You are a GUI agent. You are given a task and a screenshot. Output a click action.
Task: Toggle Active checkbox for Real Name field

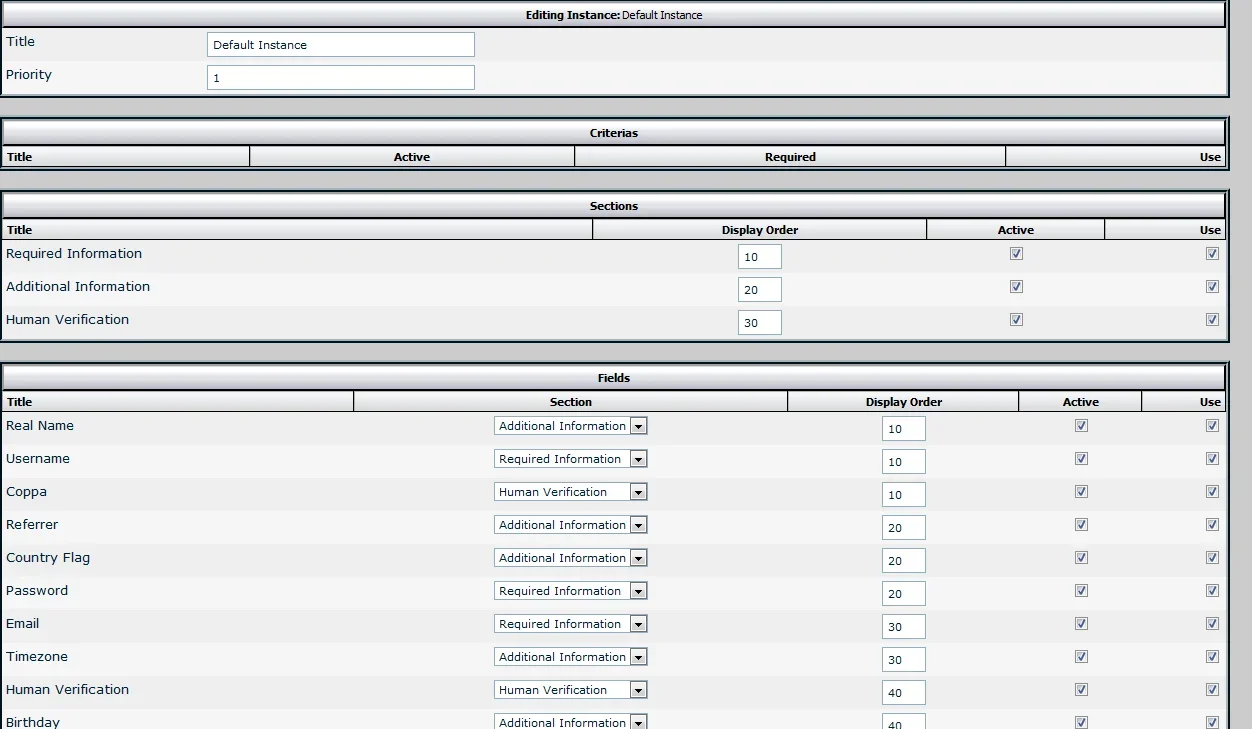[x=1081, y=426]
